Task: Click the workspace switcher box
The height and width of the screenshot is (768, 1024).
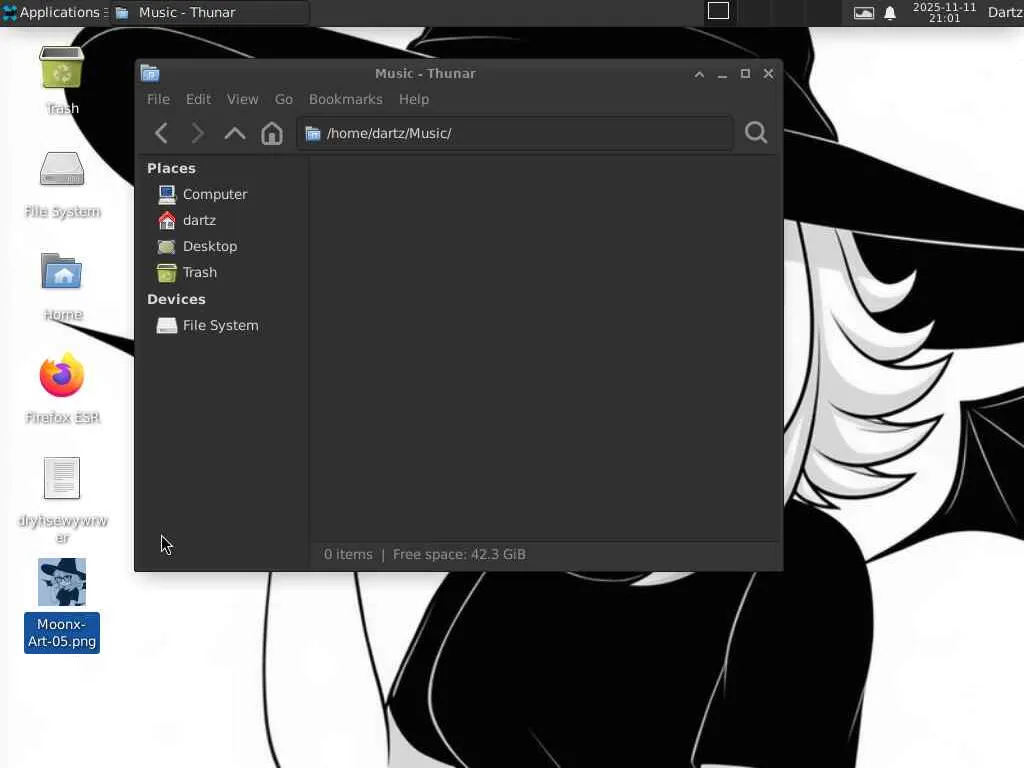Action: pyautogui.click(x=718, y=11)
